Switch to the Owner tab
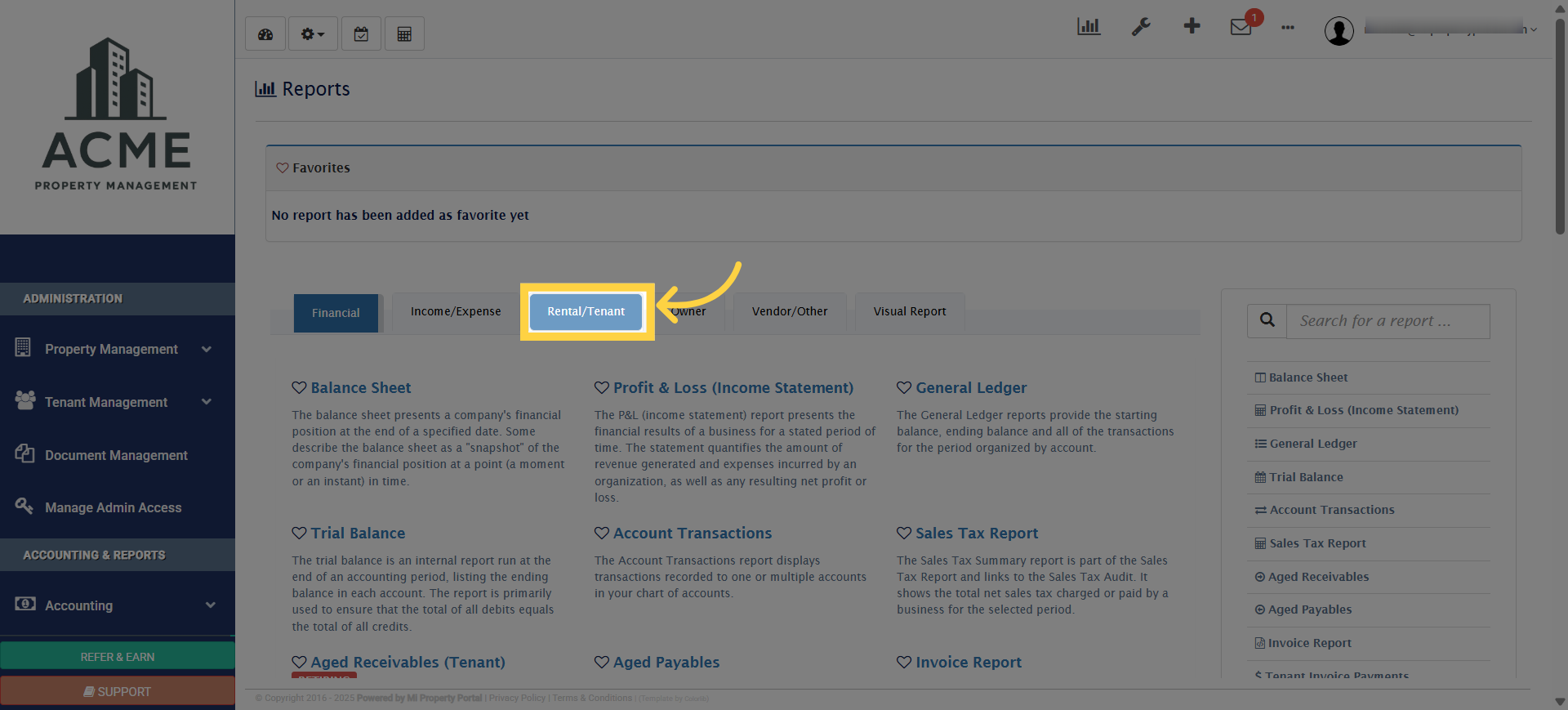This screenshot has height=710, width=1568. click(688, 311)
